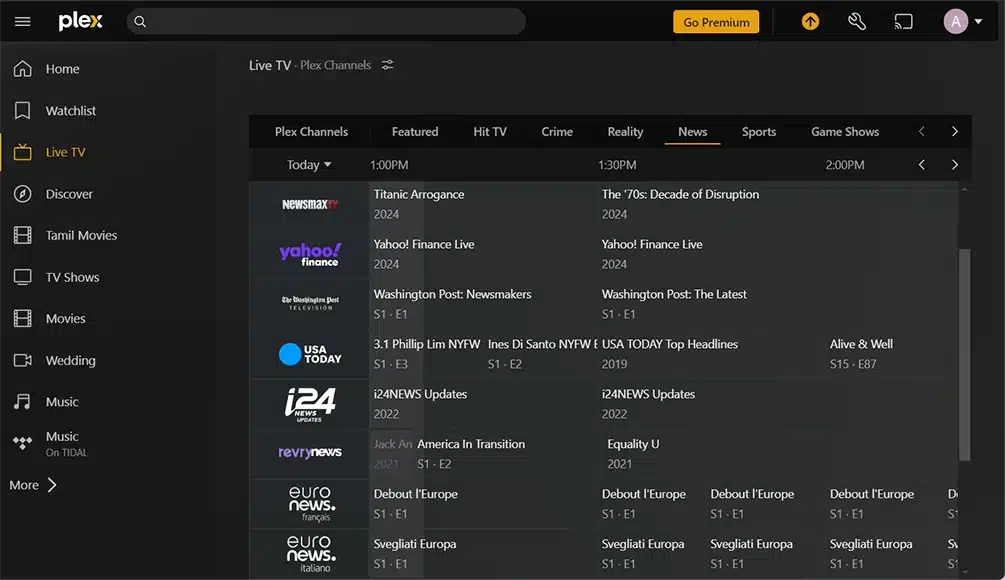Click the cast to device icon
The image size is (1005, 580).
coord(903,21)
